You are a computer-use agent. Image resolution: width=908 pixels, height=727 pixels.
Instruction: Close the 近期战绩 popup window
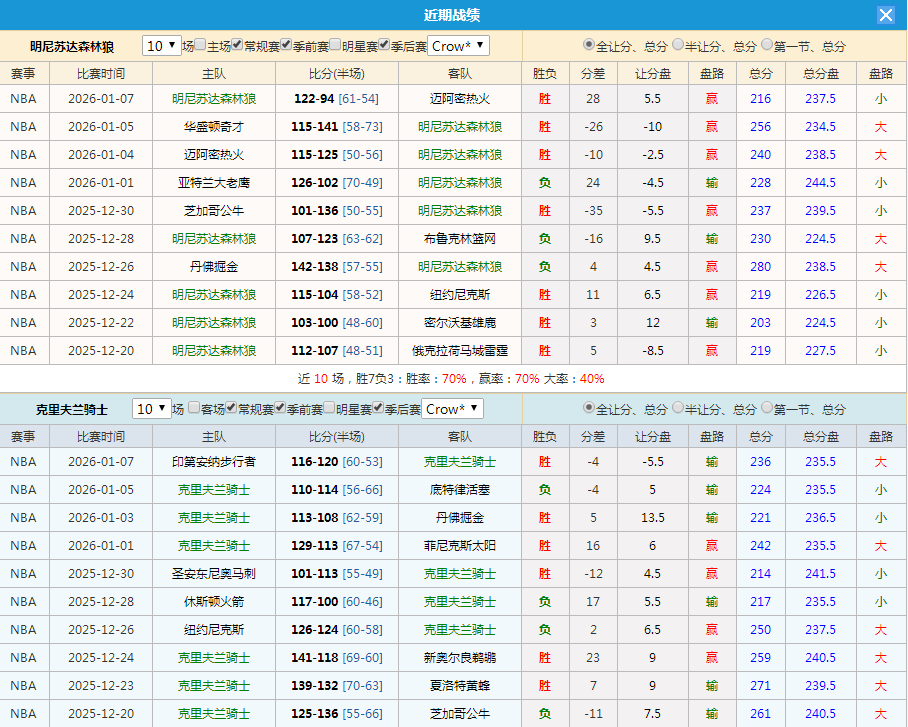pyautogui.click(x=888, y=15)
